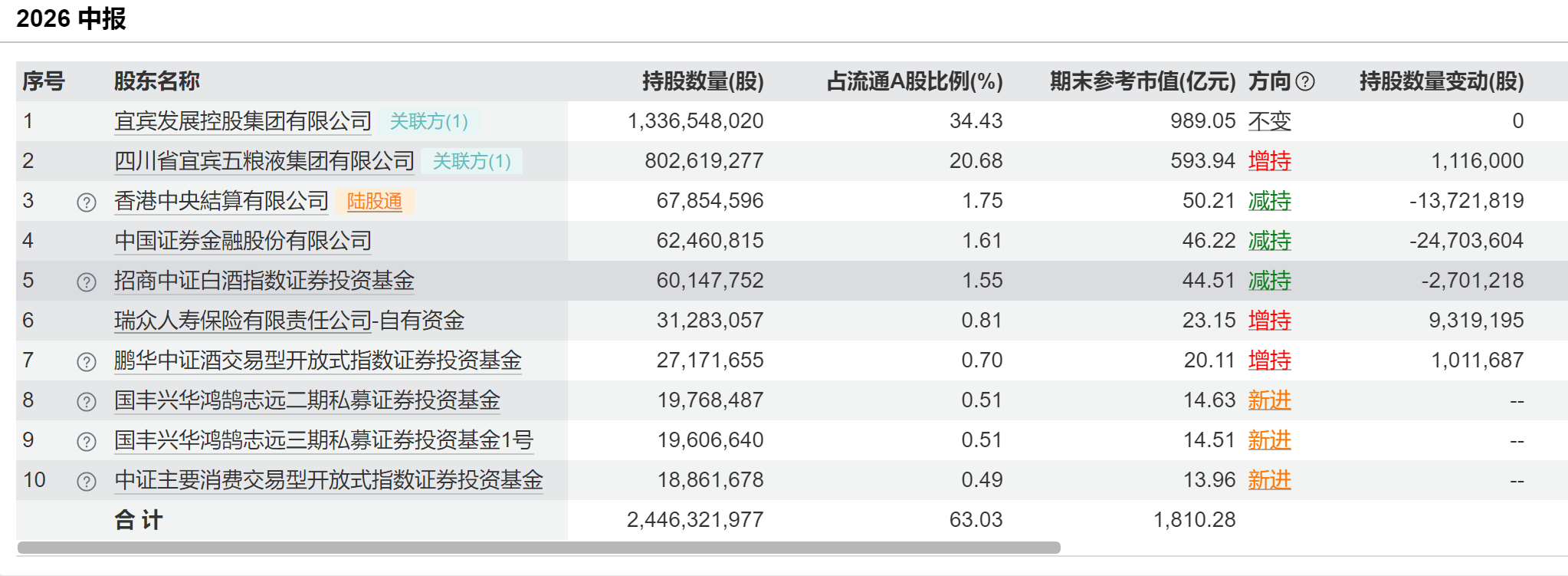
Task: Click 新进 link in row 8
Action: click(x=1270, y=400)
